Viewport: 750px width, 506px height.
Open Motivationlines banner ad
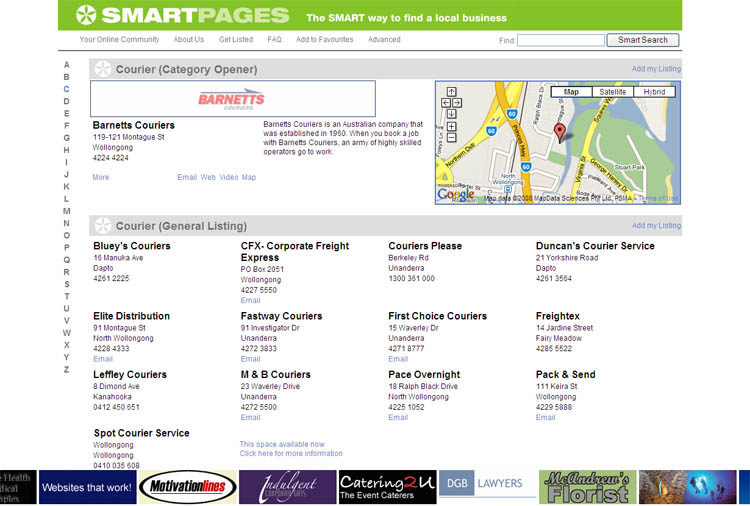tap(188, 487)
